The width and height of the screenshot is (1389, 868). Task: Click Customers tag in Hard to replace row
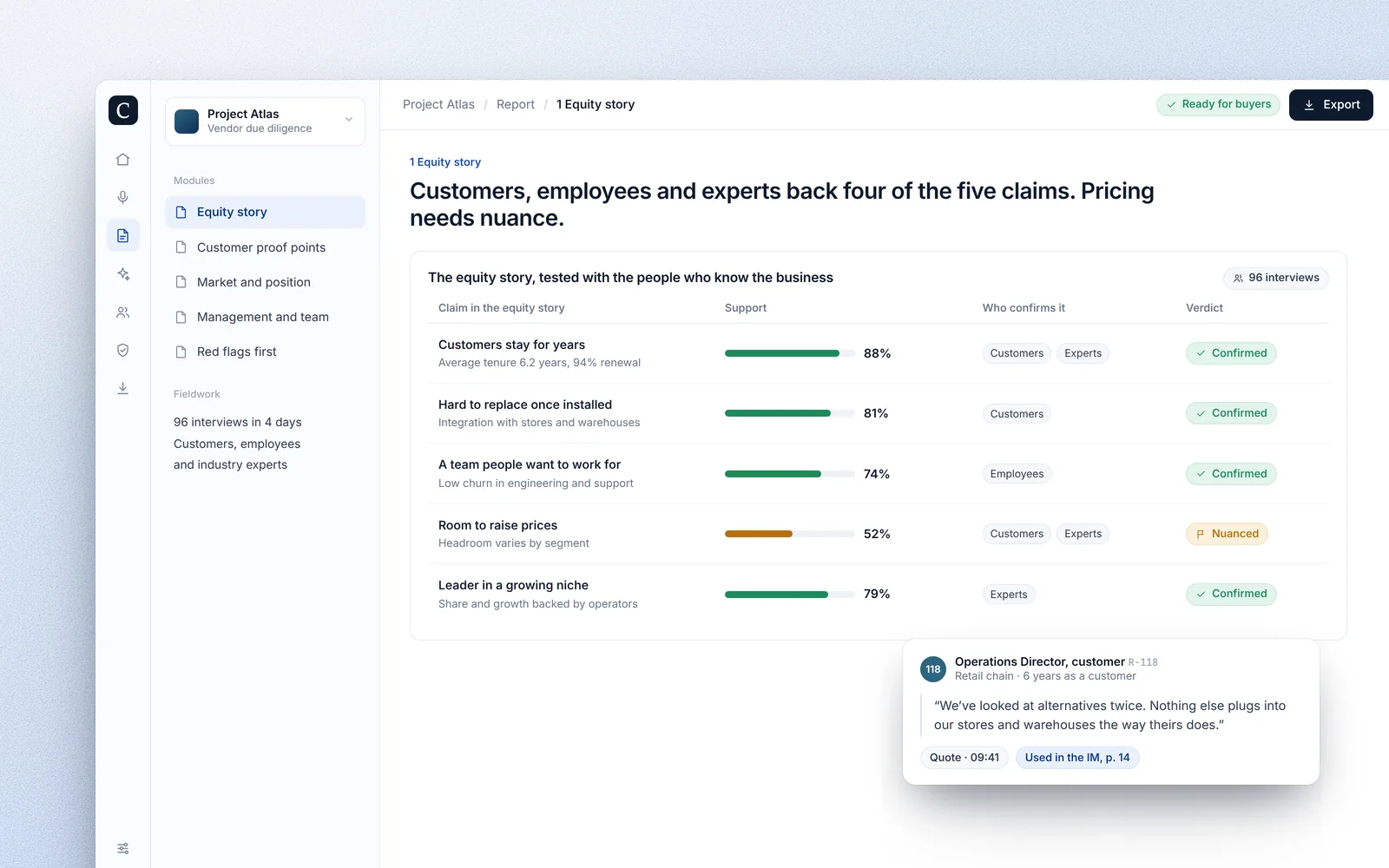(x=1017, y=414)
